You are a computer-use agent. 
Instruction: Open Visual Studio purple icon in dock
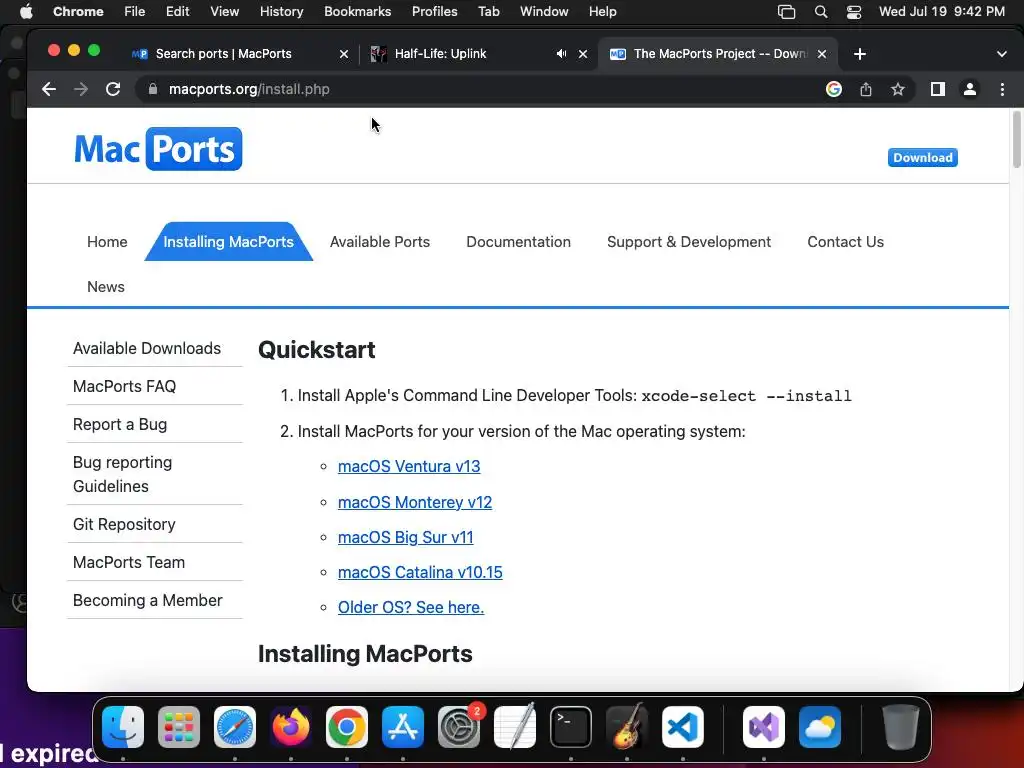(x=764, y=727)
